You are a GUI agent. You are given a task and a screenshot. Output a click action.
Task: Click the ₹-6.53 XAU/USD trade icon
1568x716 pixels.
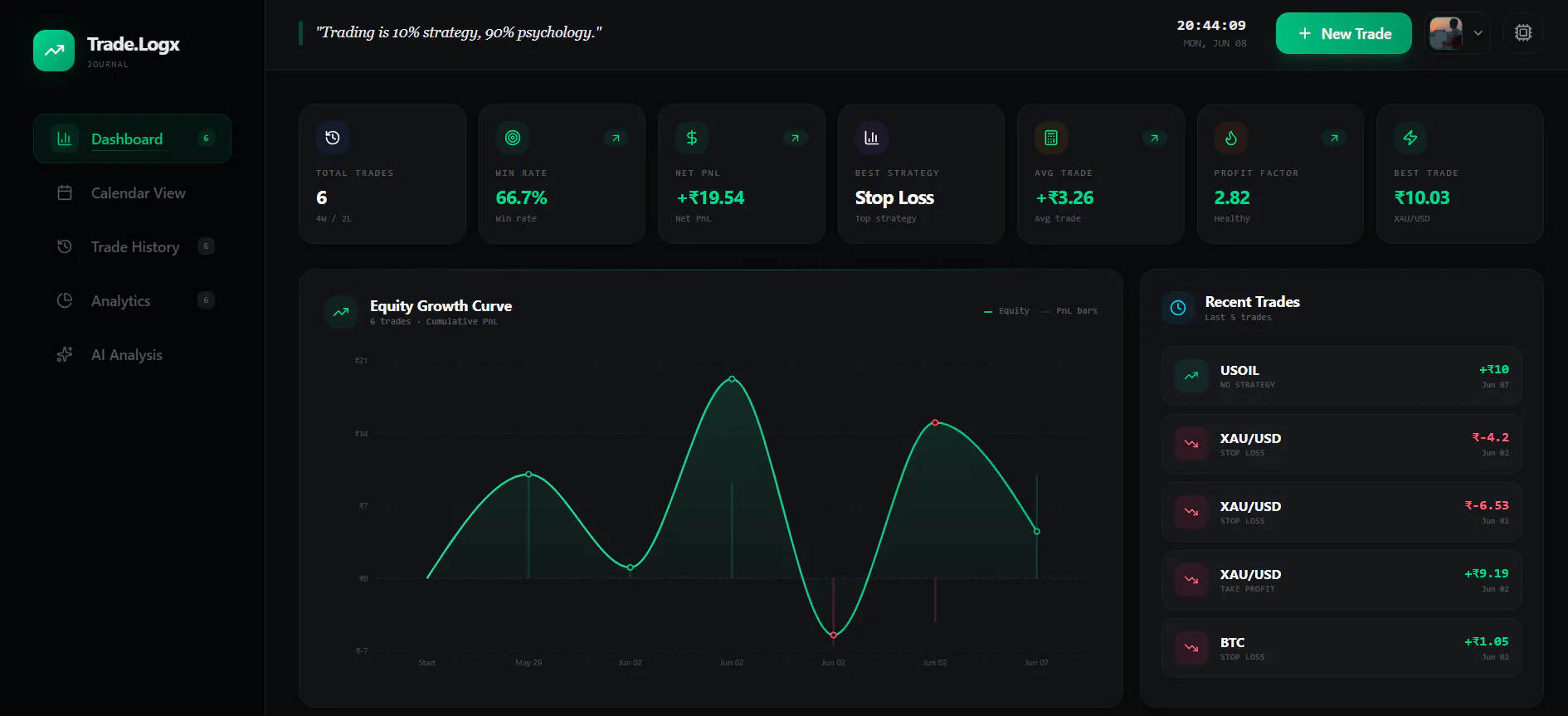coord(1191,512)
